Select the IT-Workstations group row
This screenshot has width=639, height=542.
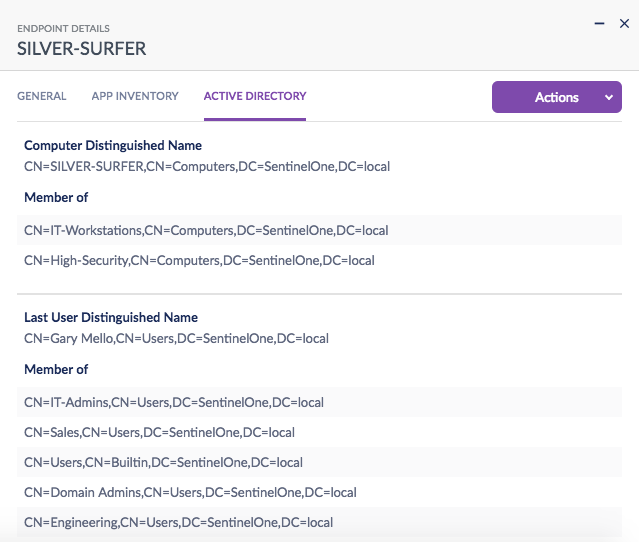[x=206, y=230]
